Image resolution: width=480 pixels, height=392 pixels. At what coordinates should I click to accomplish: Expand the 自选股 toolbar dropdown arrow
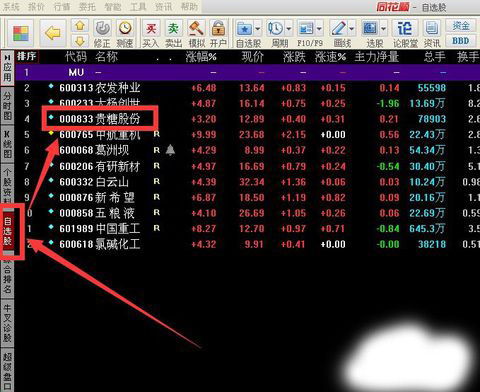coord(257,29)
